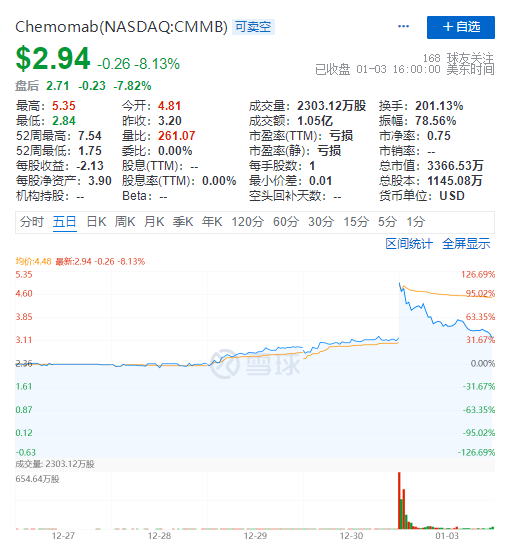Open 区间统计 range statistics link
Image resolution: width=510 pixels, height=556 pixels.
click(409, 244)
